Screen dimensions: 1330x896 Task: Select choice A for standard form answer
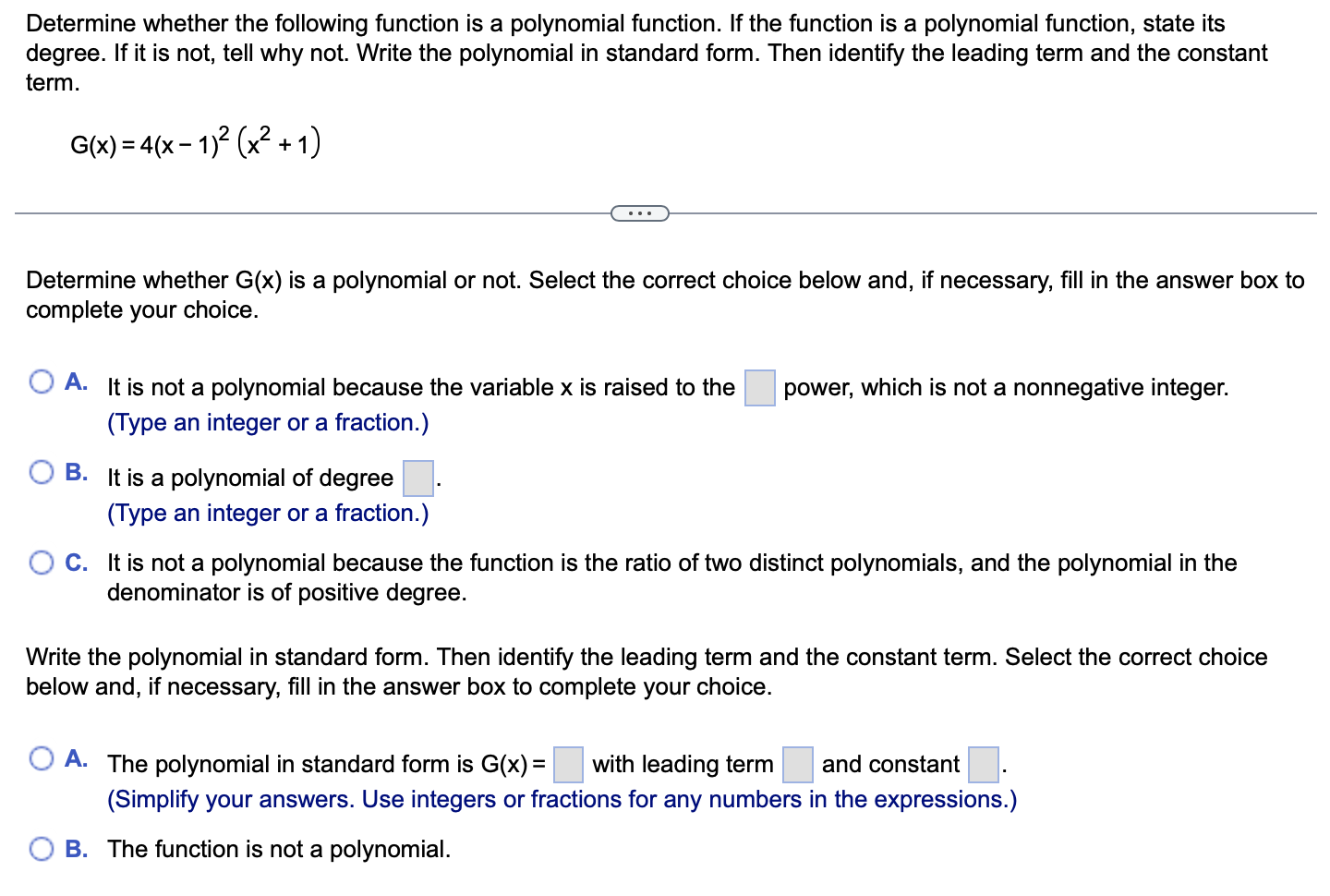tap(41, 757)
